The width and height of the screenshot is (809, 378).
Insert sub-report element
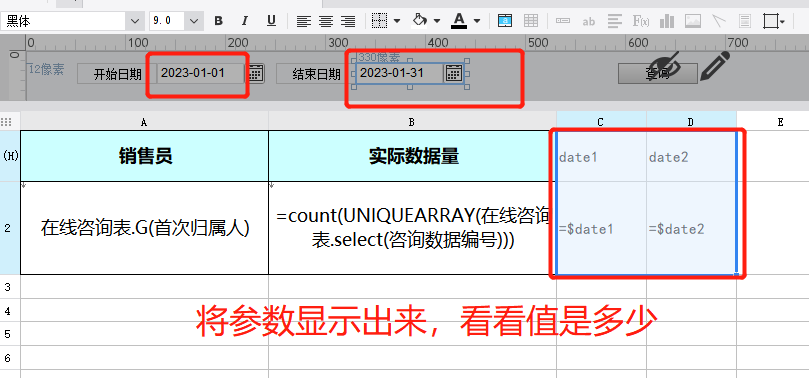pyautogui.click(x=745, y=21)
